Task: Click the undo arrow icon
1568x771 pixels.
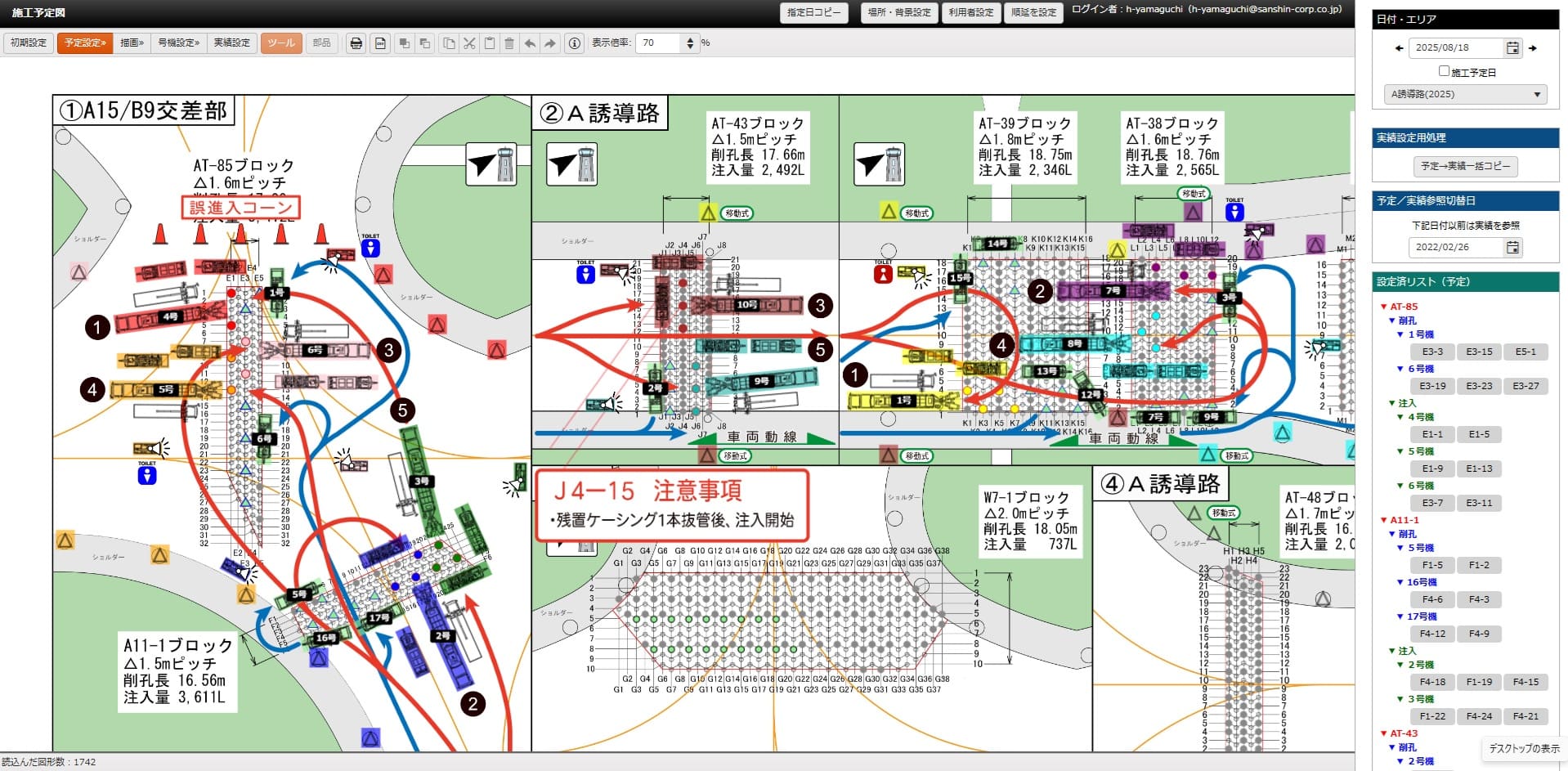Action: pos(530,43)
